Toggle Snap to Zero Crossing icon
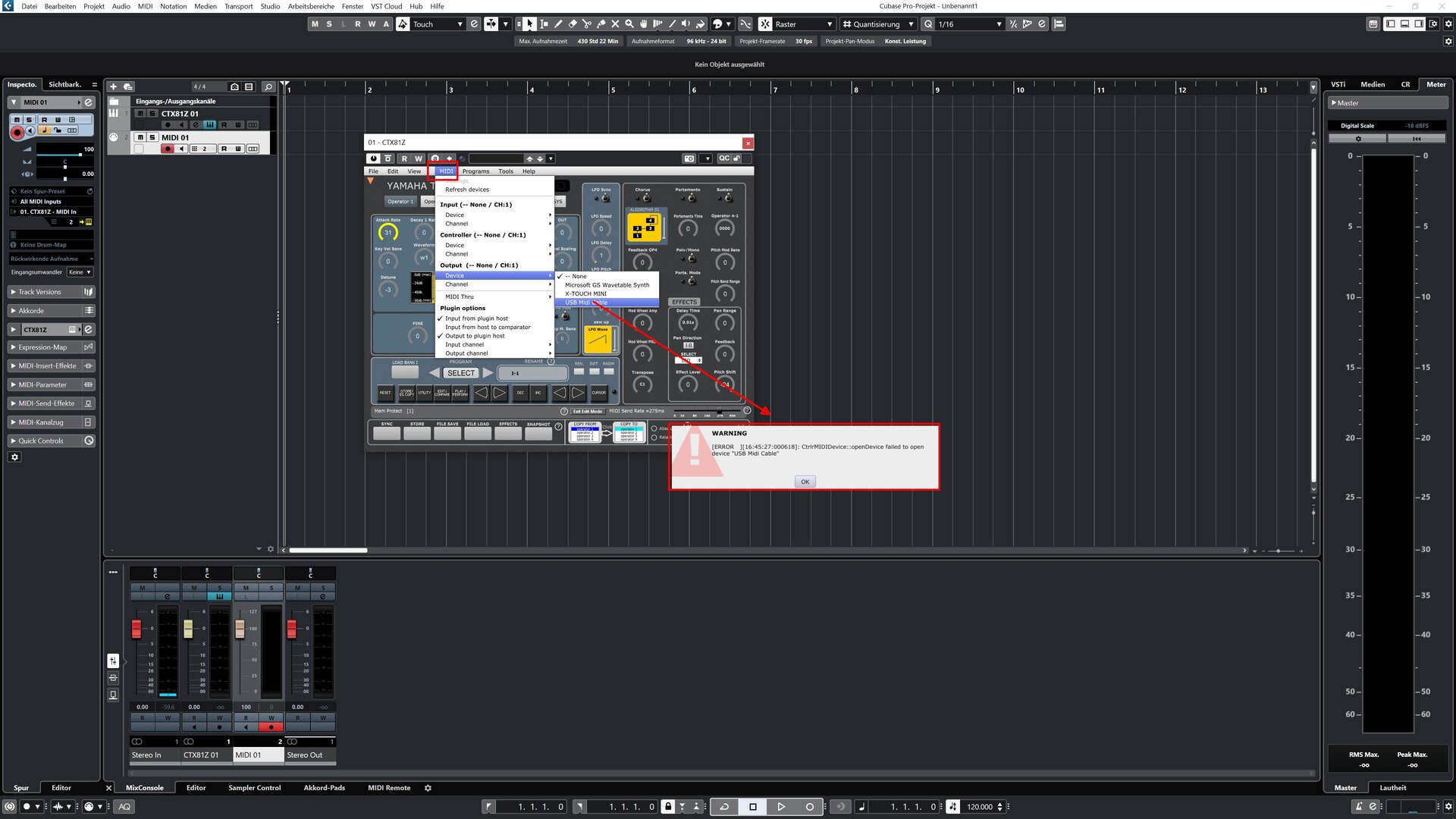 (746, 24)
